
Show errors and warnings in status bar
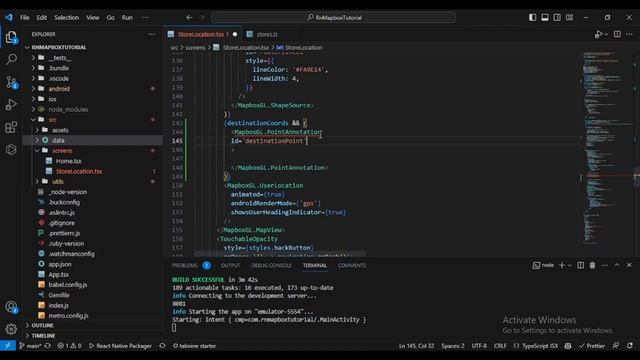point(69,346)
